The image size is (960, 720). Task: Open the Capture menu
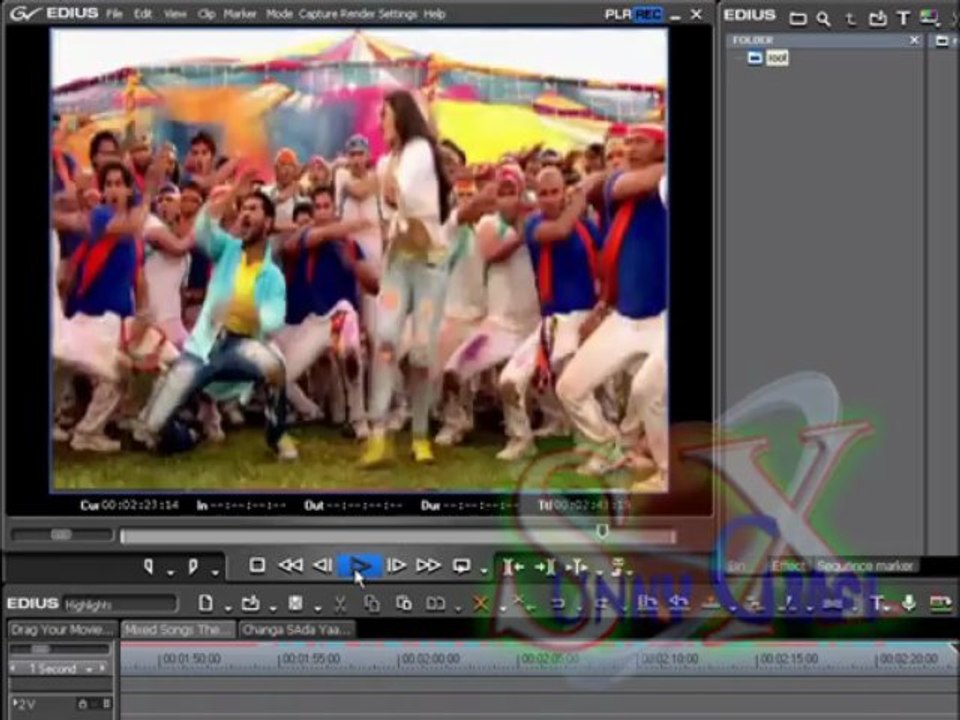point(317,13)
